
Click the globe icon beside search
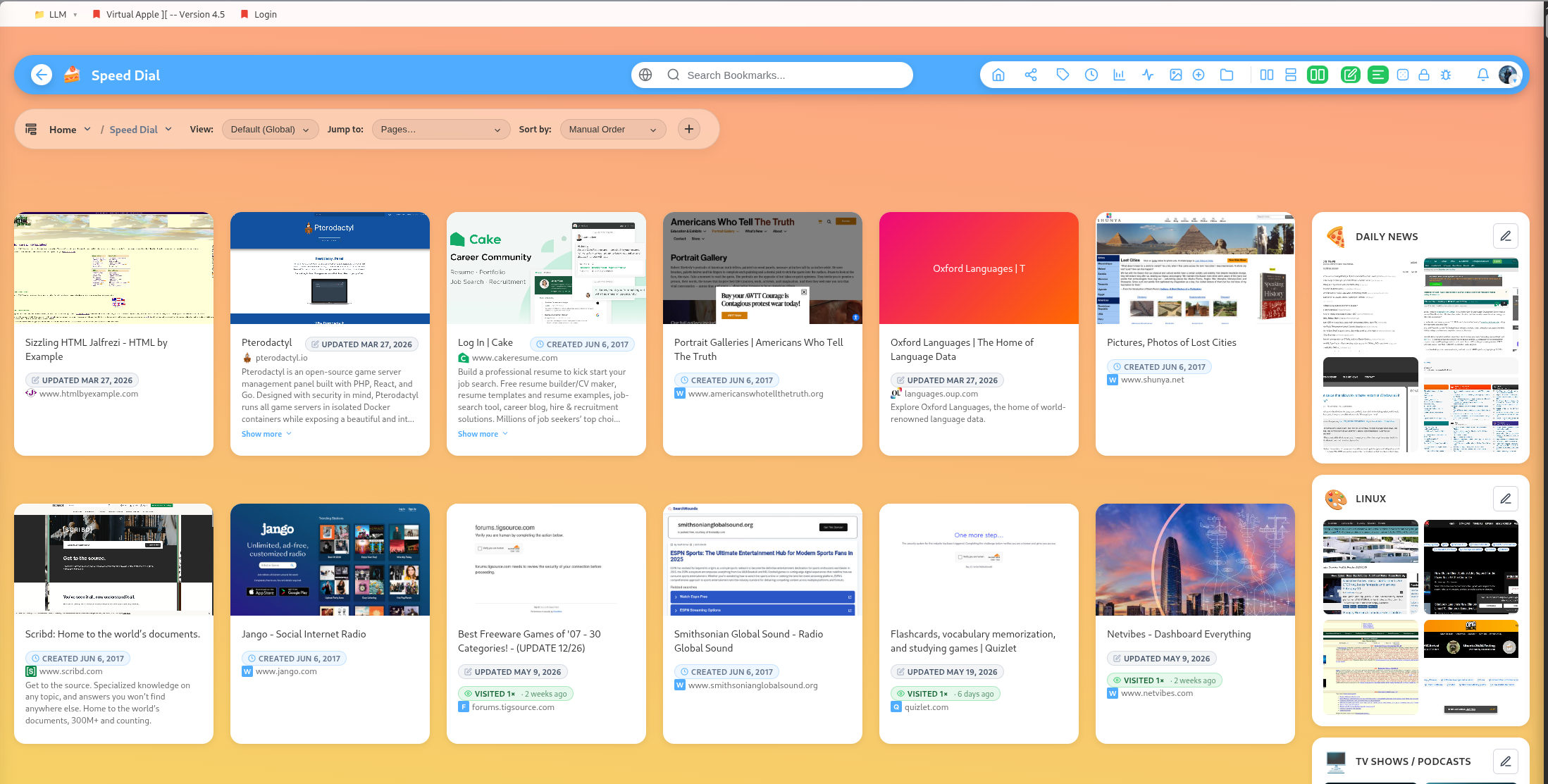pos(645,75)
